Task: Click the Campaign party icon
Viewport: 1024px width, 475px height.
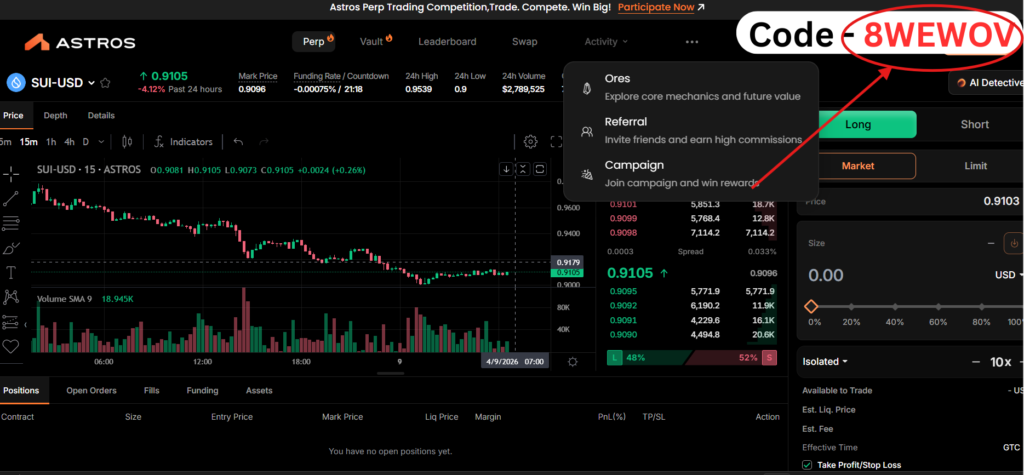Action: [586, 174]
